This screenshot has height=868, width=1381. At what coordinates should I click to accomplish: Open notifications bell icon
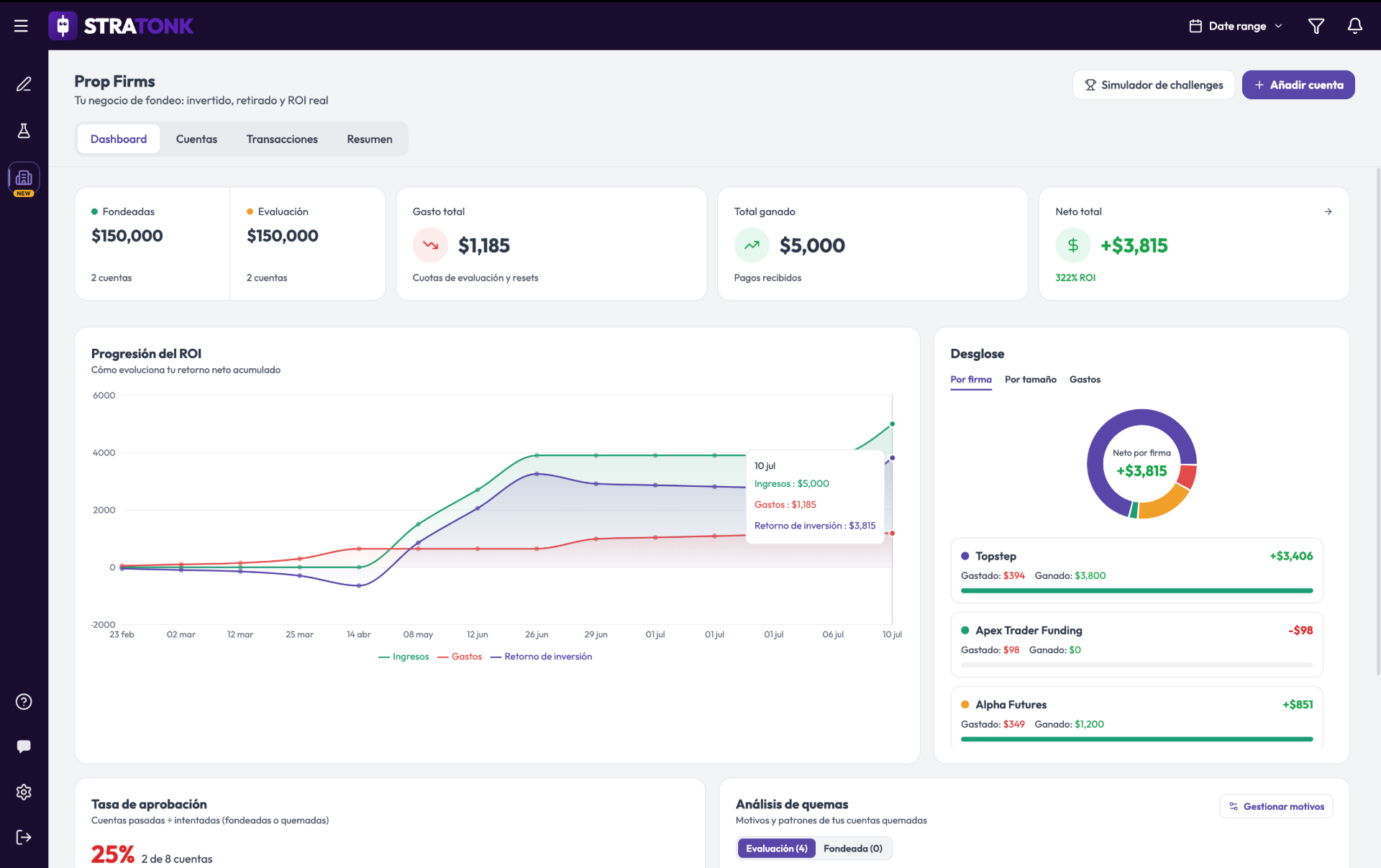click(x=1354, y=26)
